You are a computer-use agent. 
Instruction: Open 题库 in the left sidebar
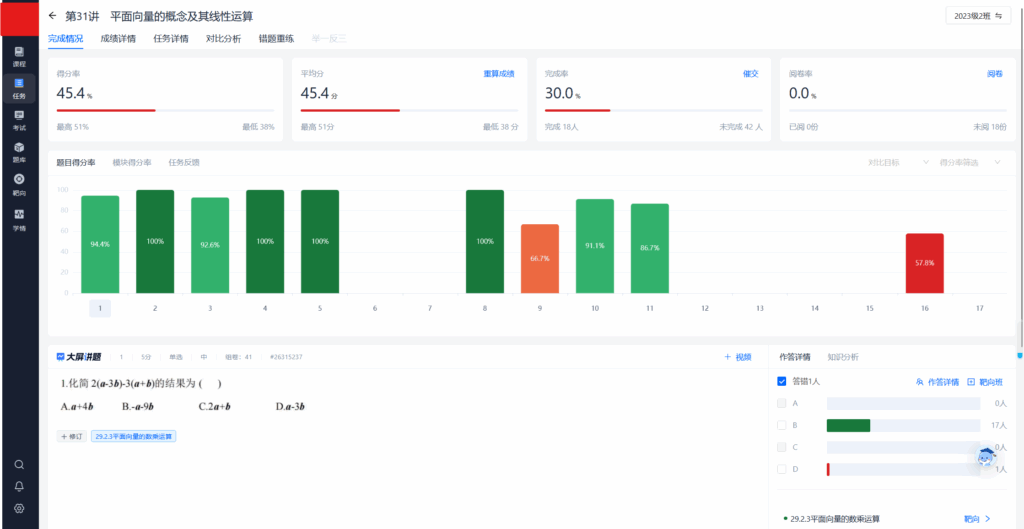click(x=19, y=152)
